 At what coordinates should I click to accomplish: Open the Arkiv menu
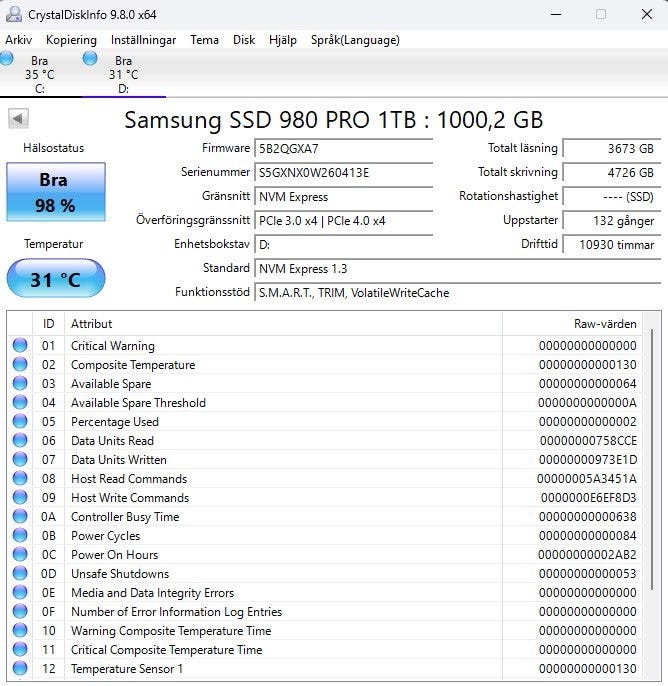tap(19, 40)
